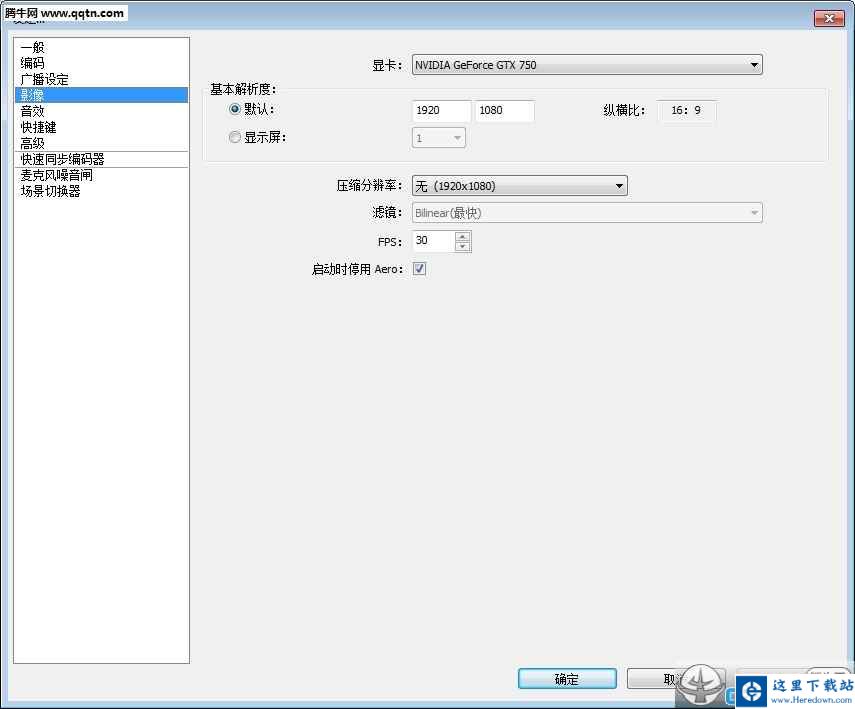
Task: Go to 广播设定 in the sidebar
Action: [45, 79]
